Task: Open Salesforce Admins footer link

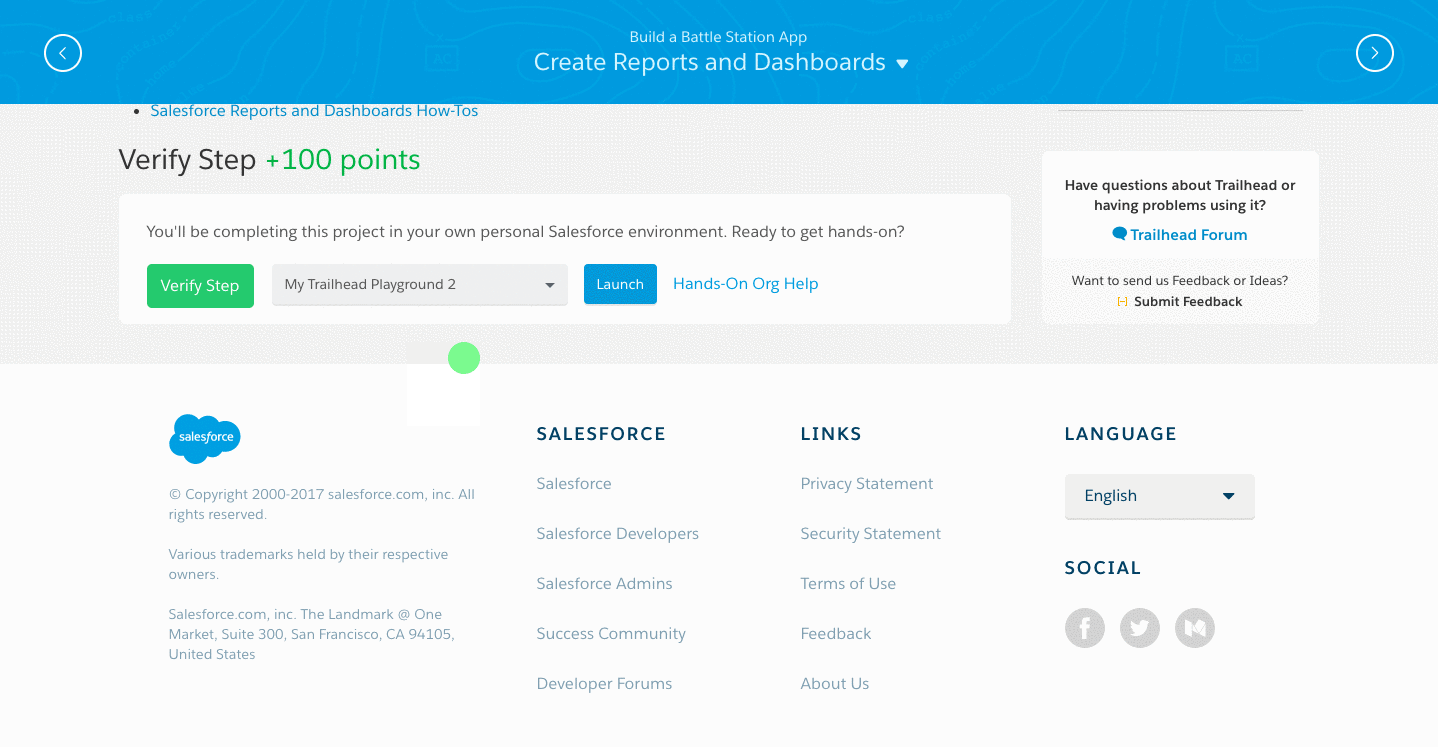Action: tap(605, 584)
